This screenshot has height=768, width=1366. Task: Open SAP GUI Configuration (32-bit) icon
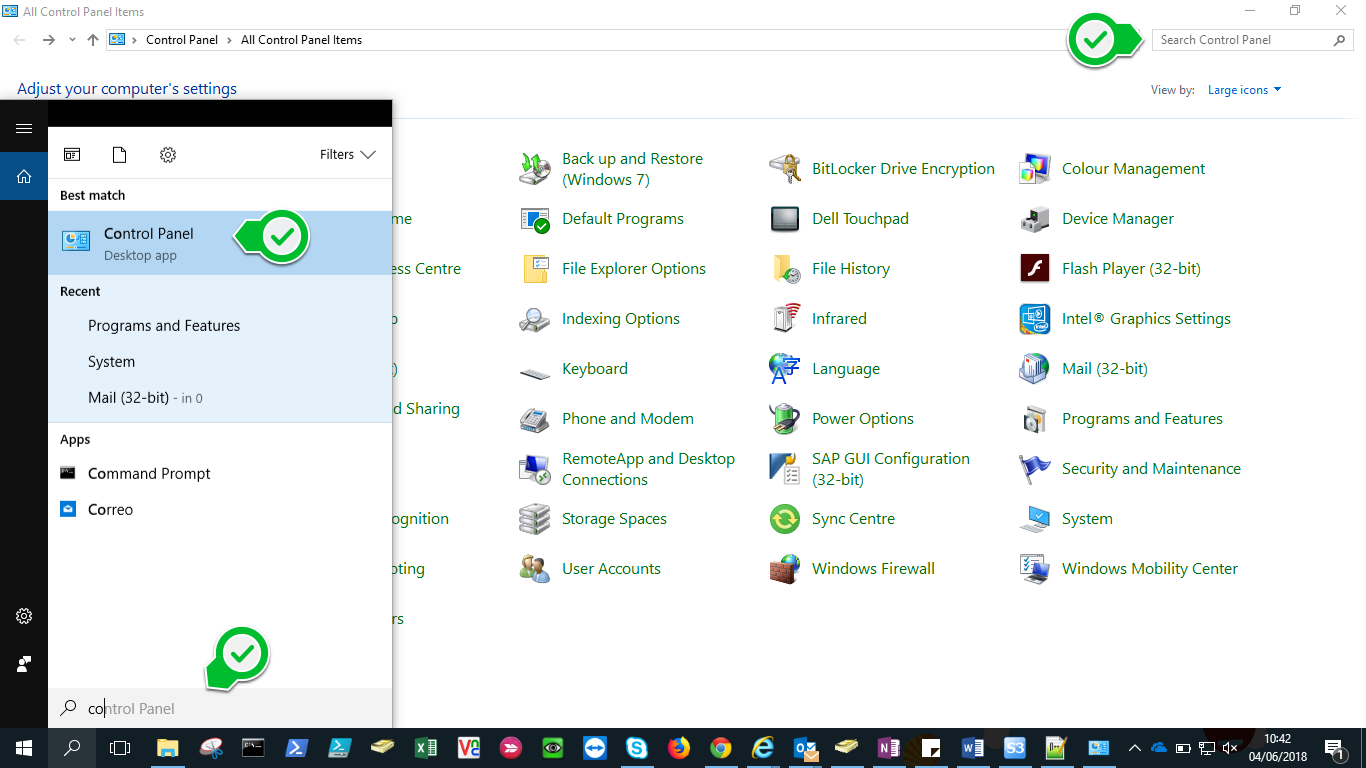coord(785,469)
